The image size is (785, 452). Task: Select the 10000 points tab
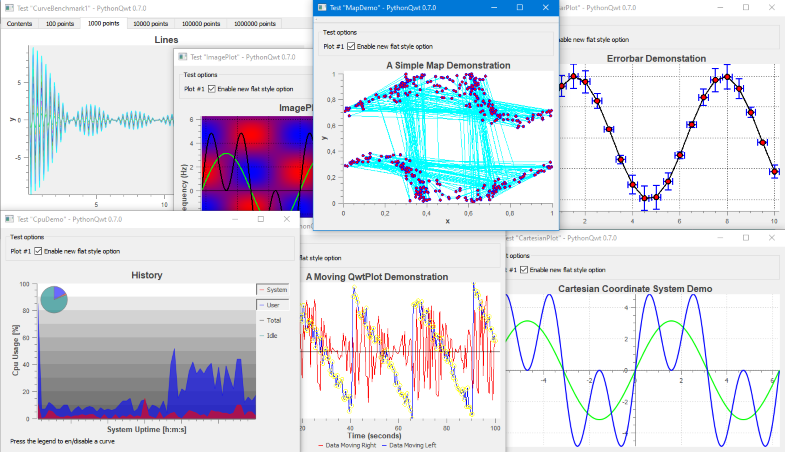coord(150,22)
